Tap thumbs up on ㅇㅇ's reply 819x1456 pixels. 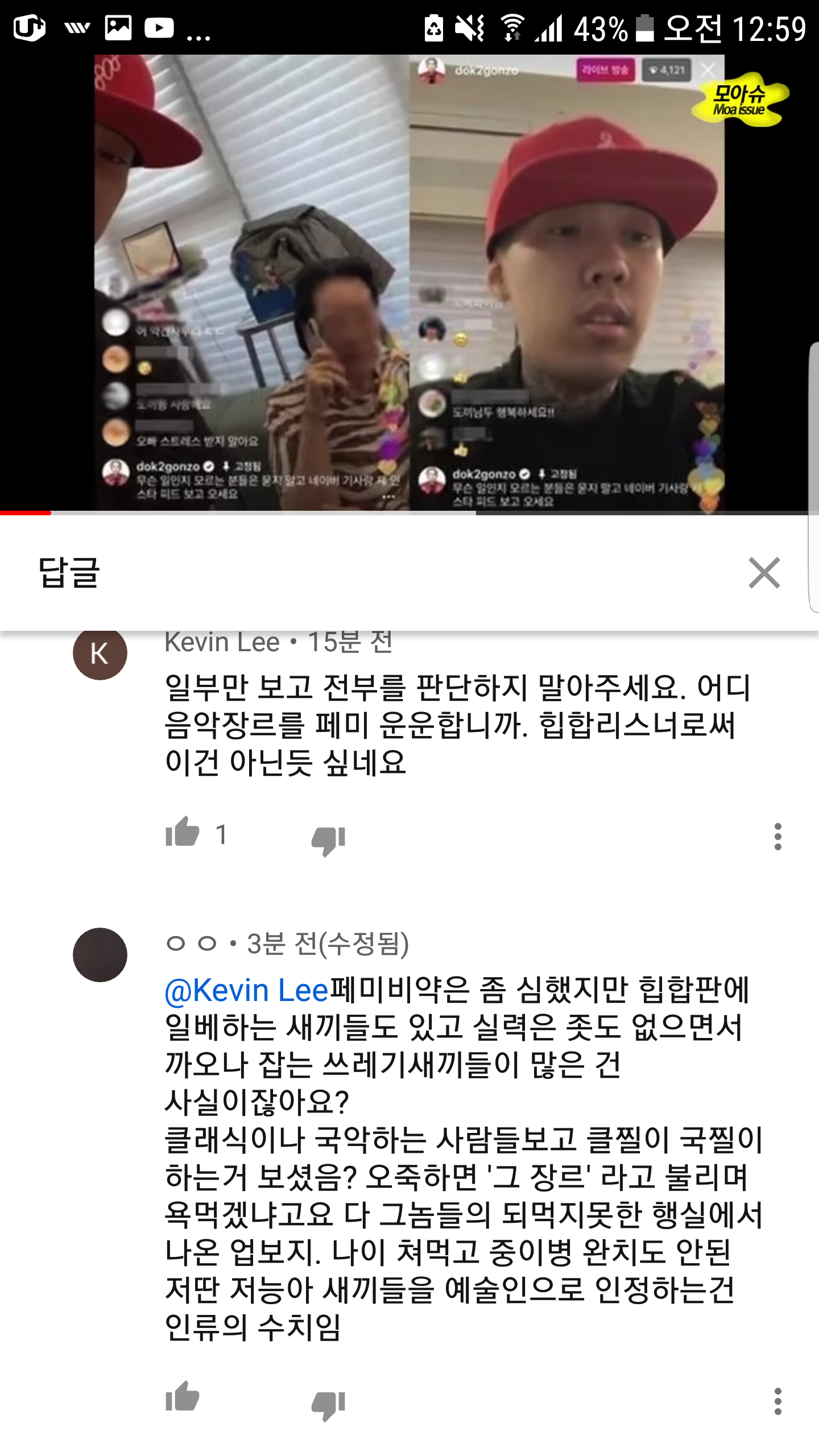pyautogui.click(x=182, y=1396)
